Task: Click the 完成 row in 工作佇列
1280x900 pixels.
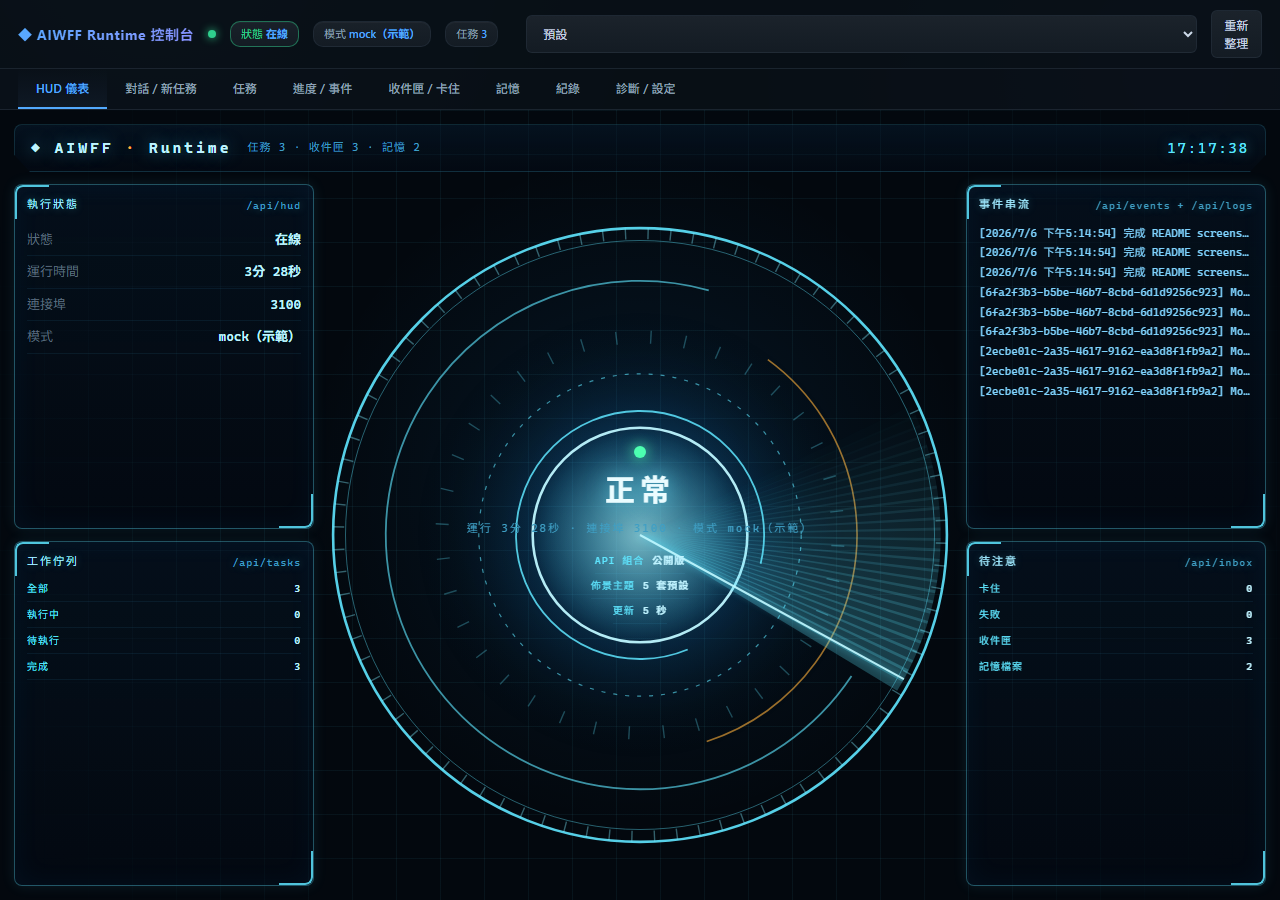Action: coord(164,667)
